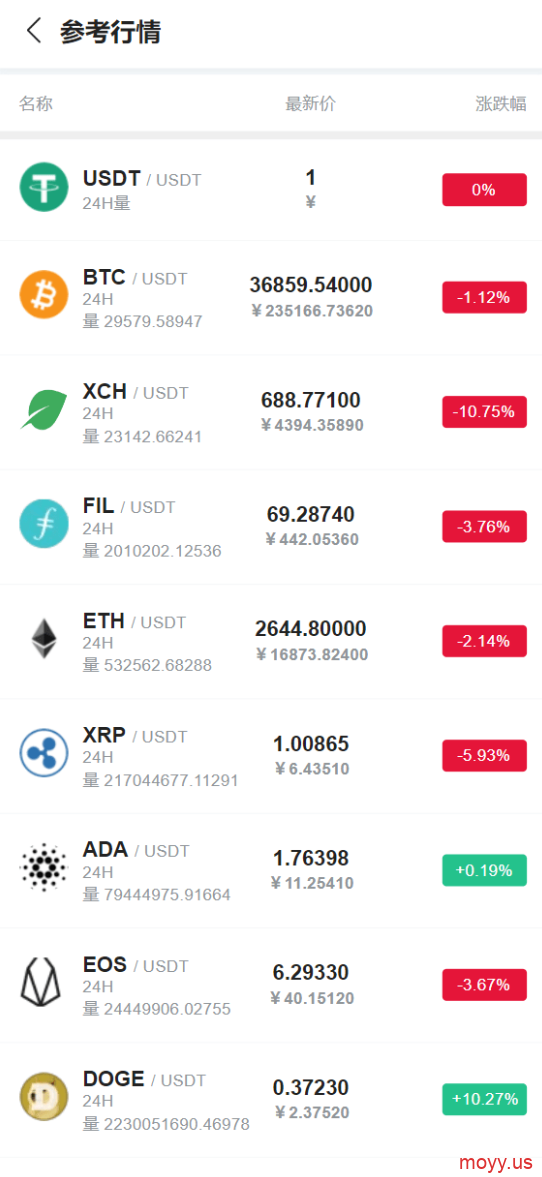This screenshot has width=542, height=1177.
Task: Sort by 涨跌幅 column header
Action: click(x=501, y=104)
